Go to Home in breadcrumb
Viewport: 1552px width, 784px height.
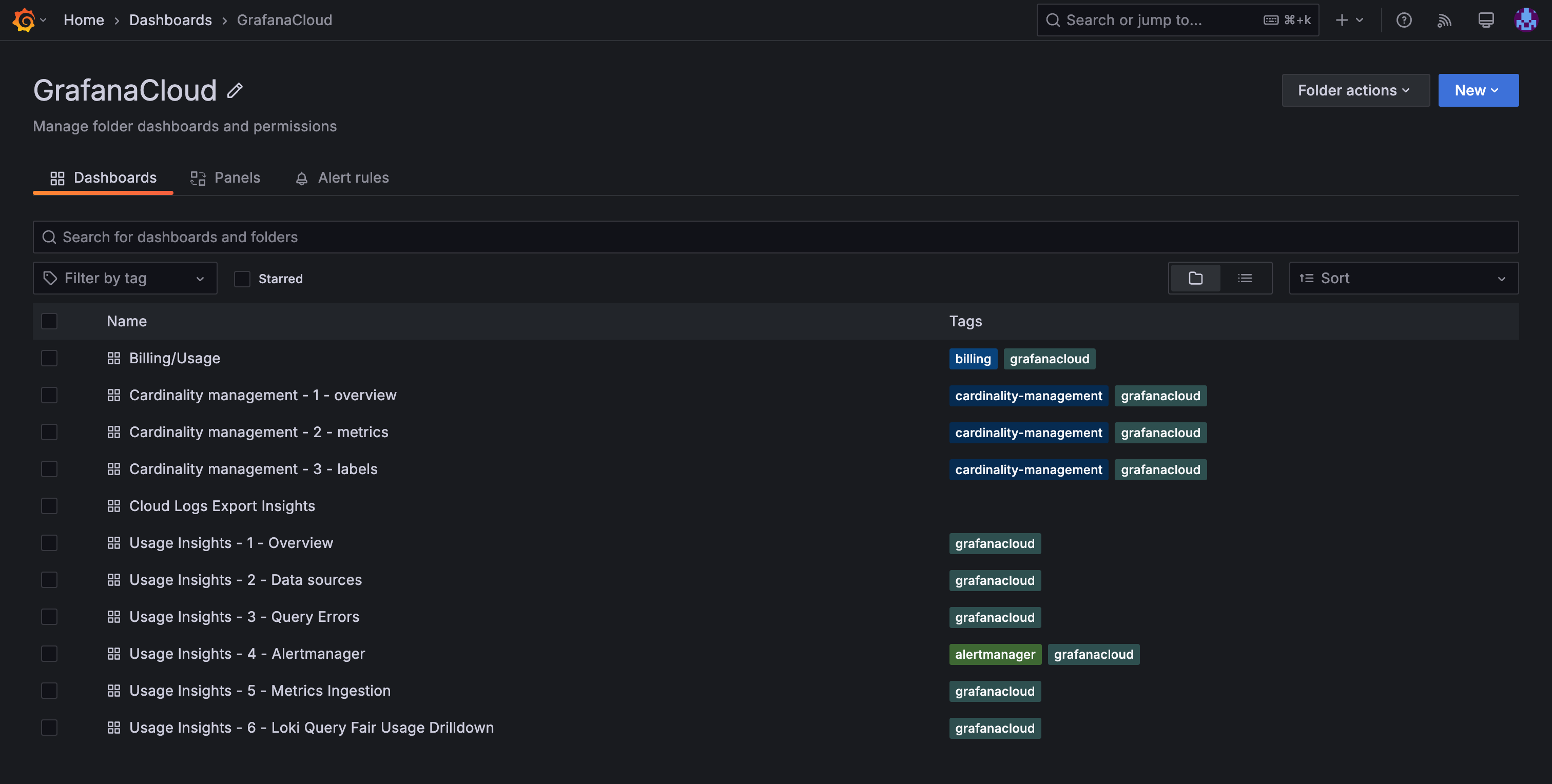coord(84,20)
